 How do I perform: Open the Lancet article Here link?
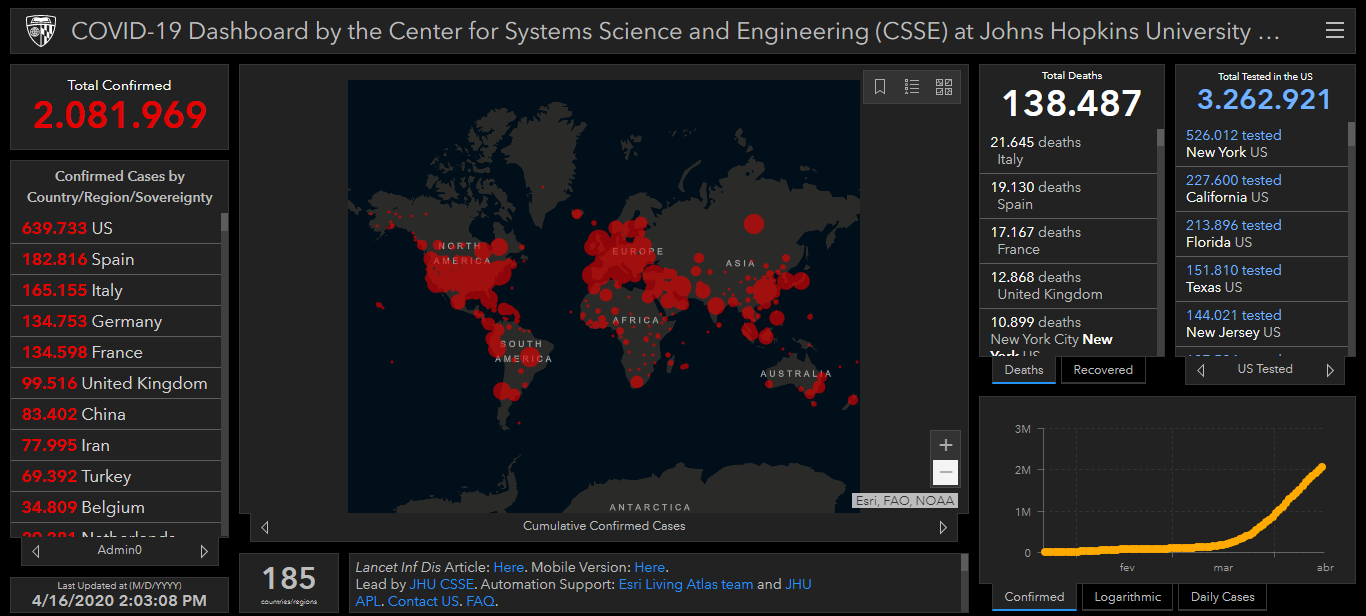pyautogui.click(x=508, y=567)
